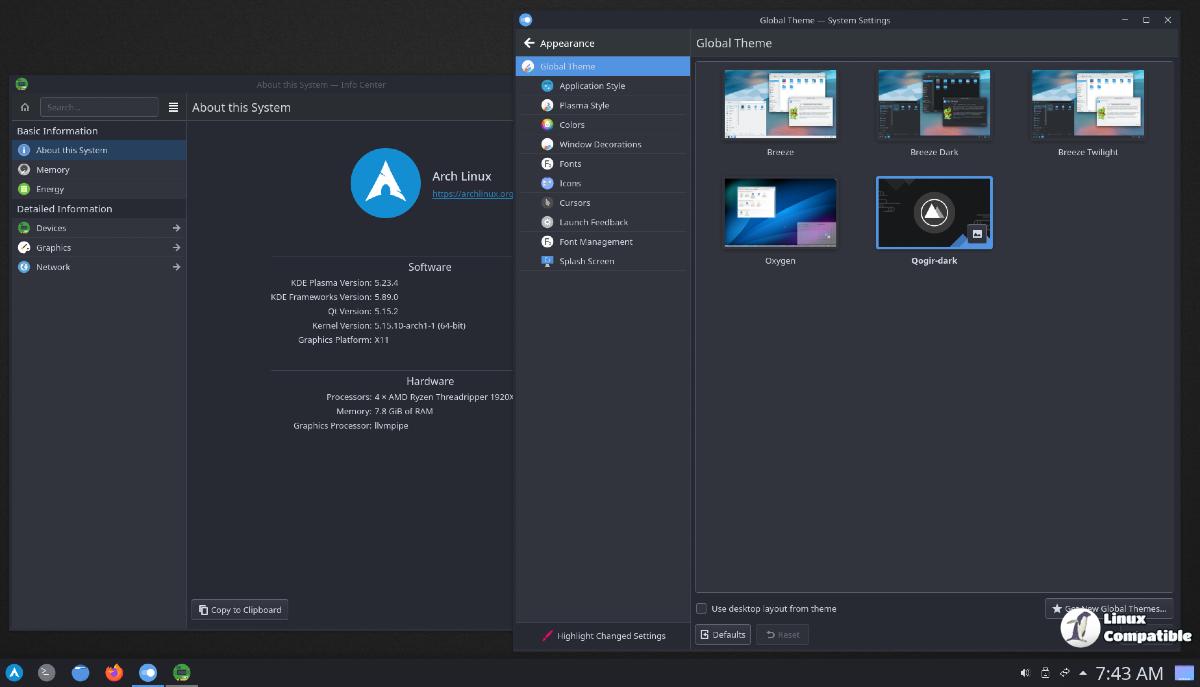1200x687 pixels.
Task: Enable Use desktop layout from theme
Action: click(702, 608)
